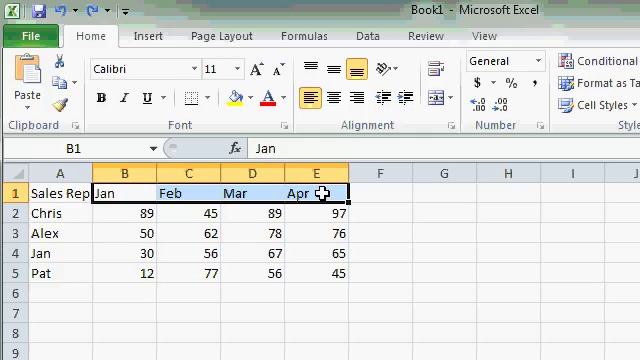
Task: Toggle Align Text Left
Action: pyautogui.click(x=310, y=98)
